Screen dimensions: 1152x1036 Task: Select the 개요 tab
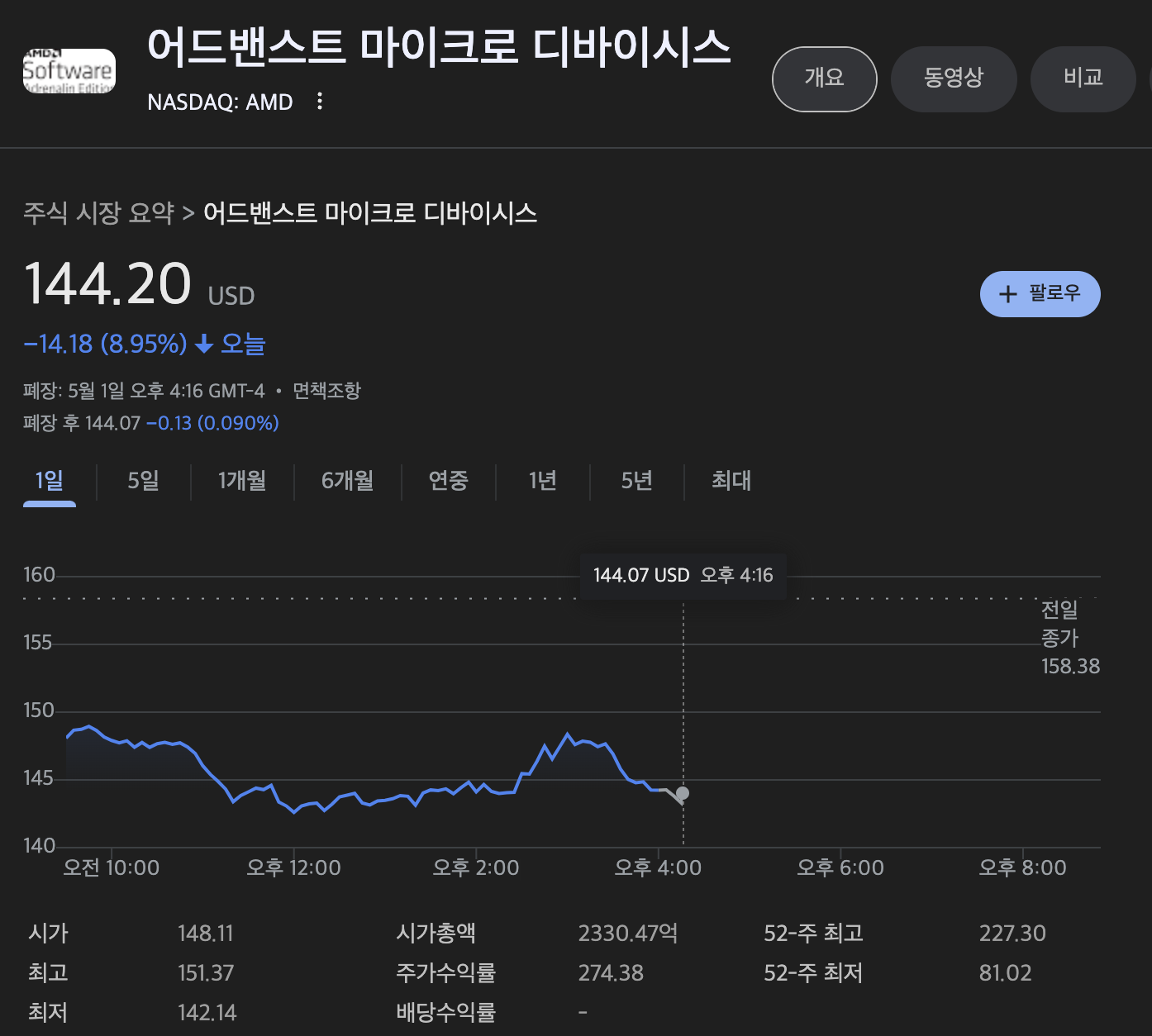click(825, 78)
